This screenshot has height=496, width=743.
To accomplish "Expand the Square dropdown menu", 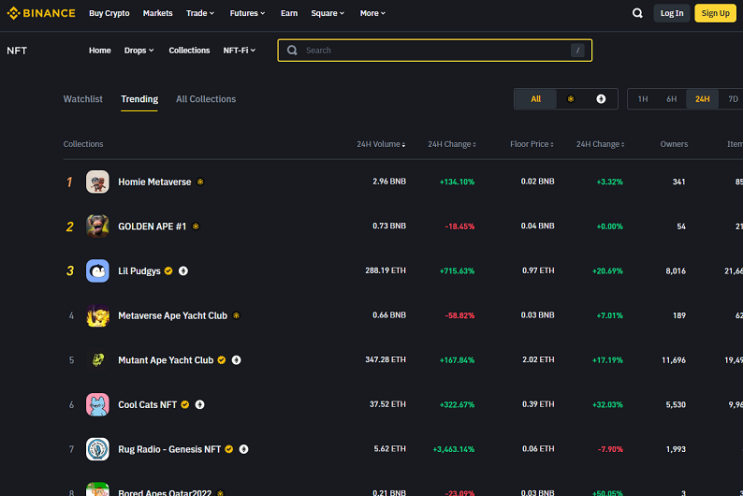I will pyautogui.click(x=327, y=13).
